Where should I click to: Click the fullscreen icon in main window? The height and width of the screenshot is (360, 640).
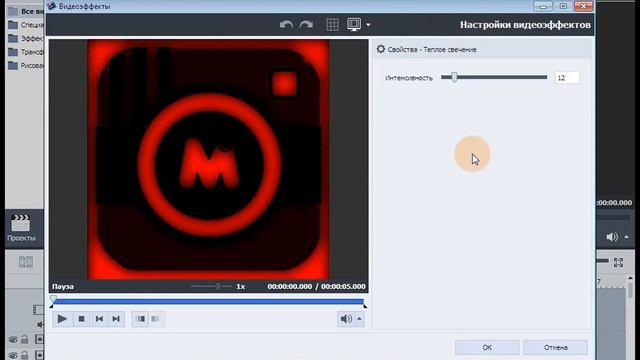pos(618,262)
